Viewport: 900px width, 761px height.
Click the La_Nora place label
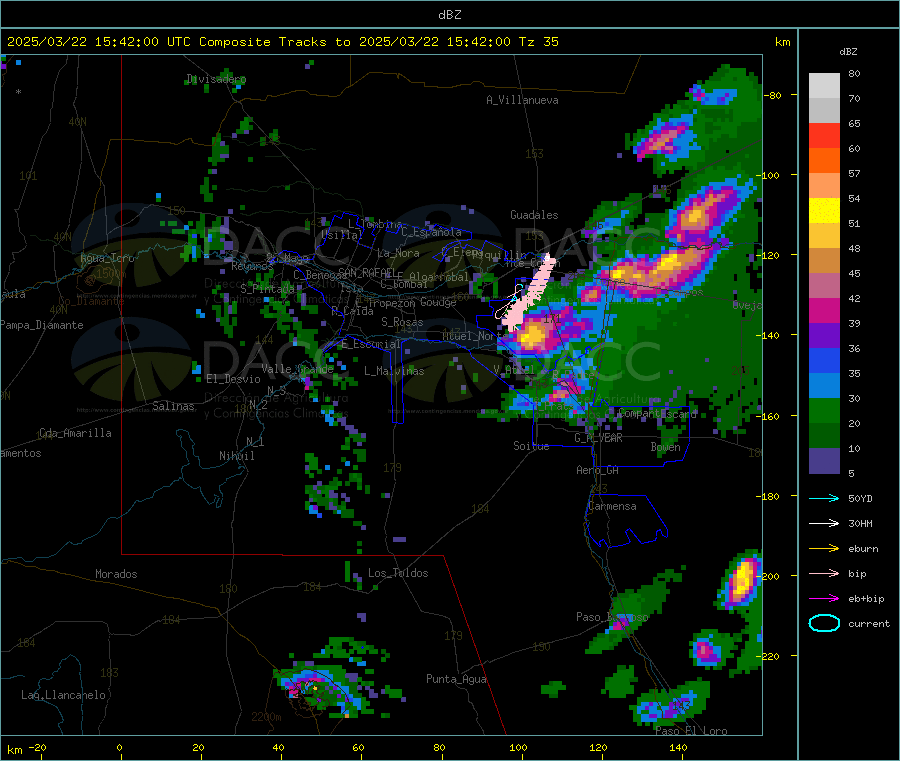pyautogui.click(x=398, y=253)
